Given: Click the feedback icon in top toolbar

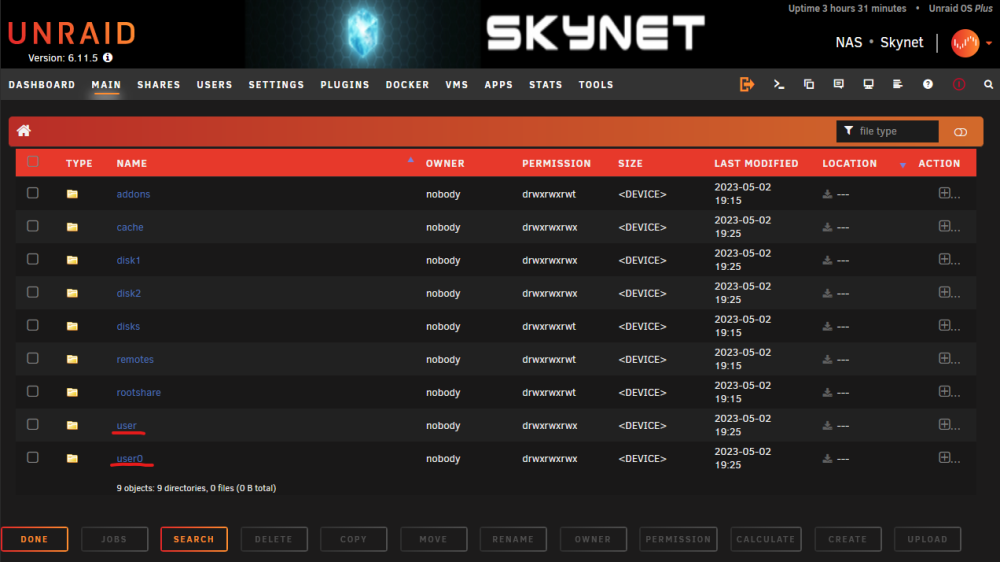Looking at the screenshot, I should point(839,84).
